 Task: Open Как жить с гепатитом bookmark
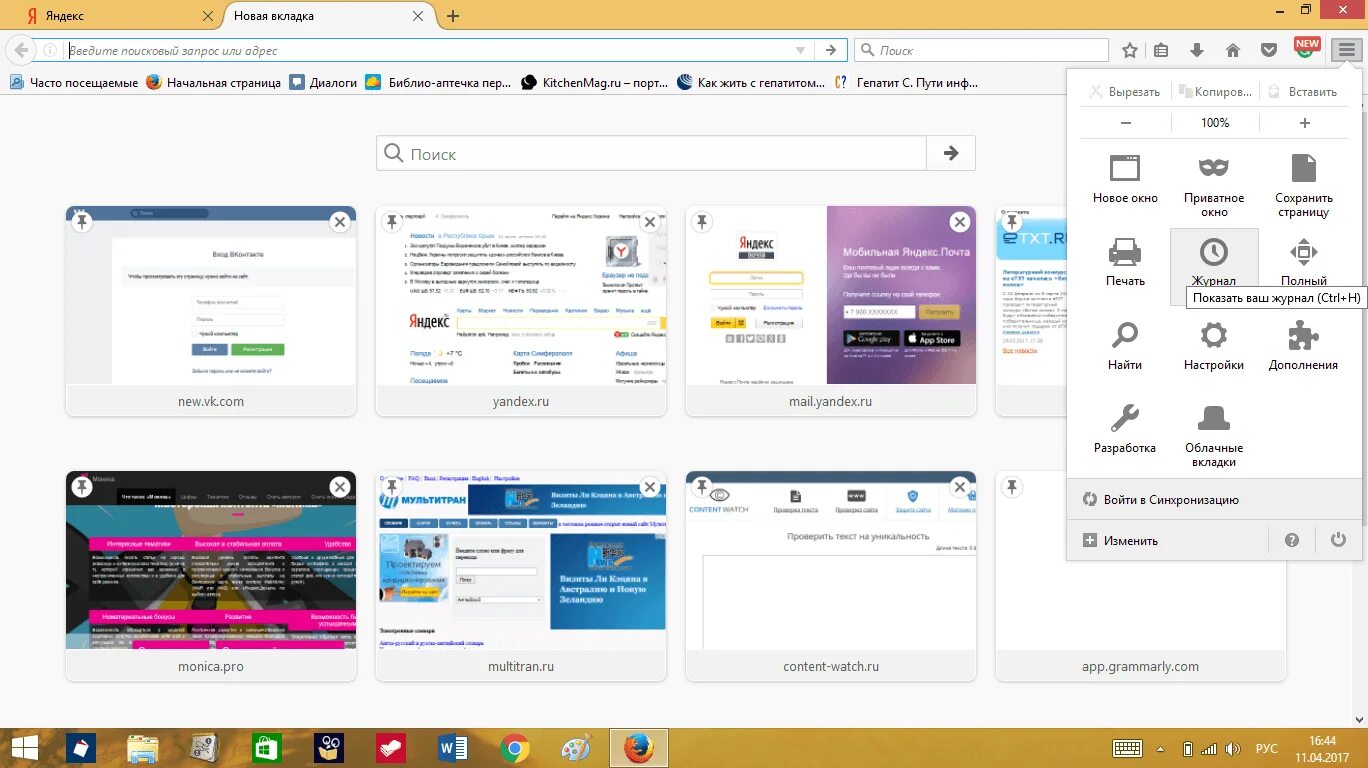pos(751,83)
